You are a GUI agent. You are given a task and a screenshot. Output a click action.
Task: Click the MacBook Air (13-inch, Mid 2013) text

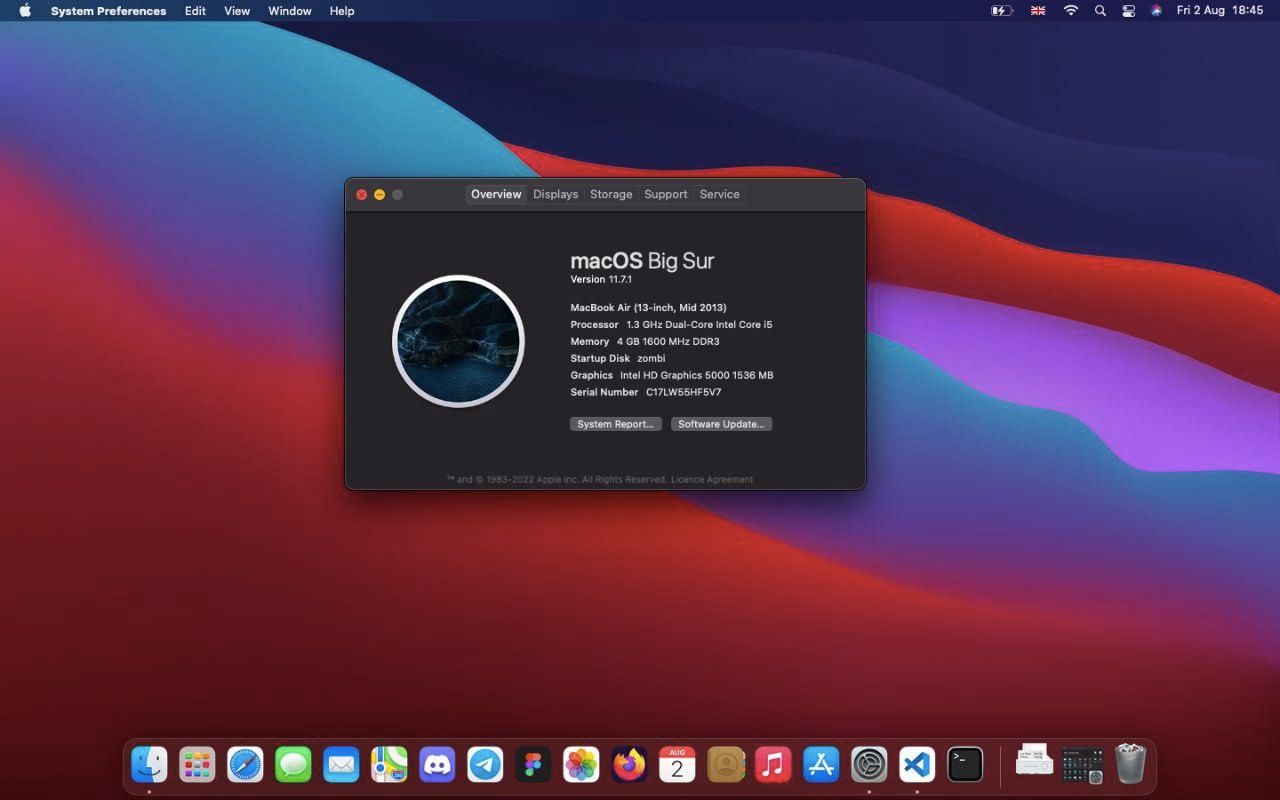tap(648, 307)
